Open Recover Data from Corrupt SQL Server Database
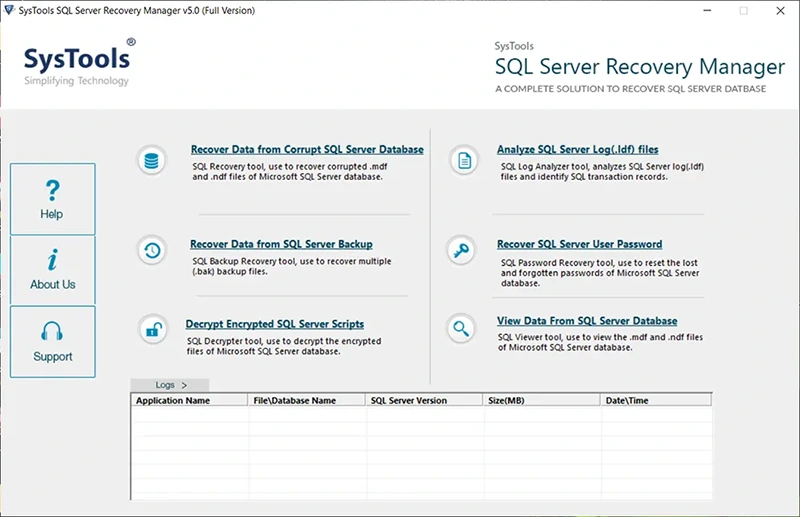Viewport: 800px width, 517px height. (x=307, y=150)
